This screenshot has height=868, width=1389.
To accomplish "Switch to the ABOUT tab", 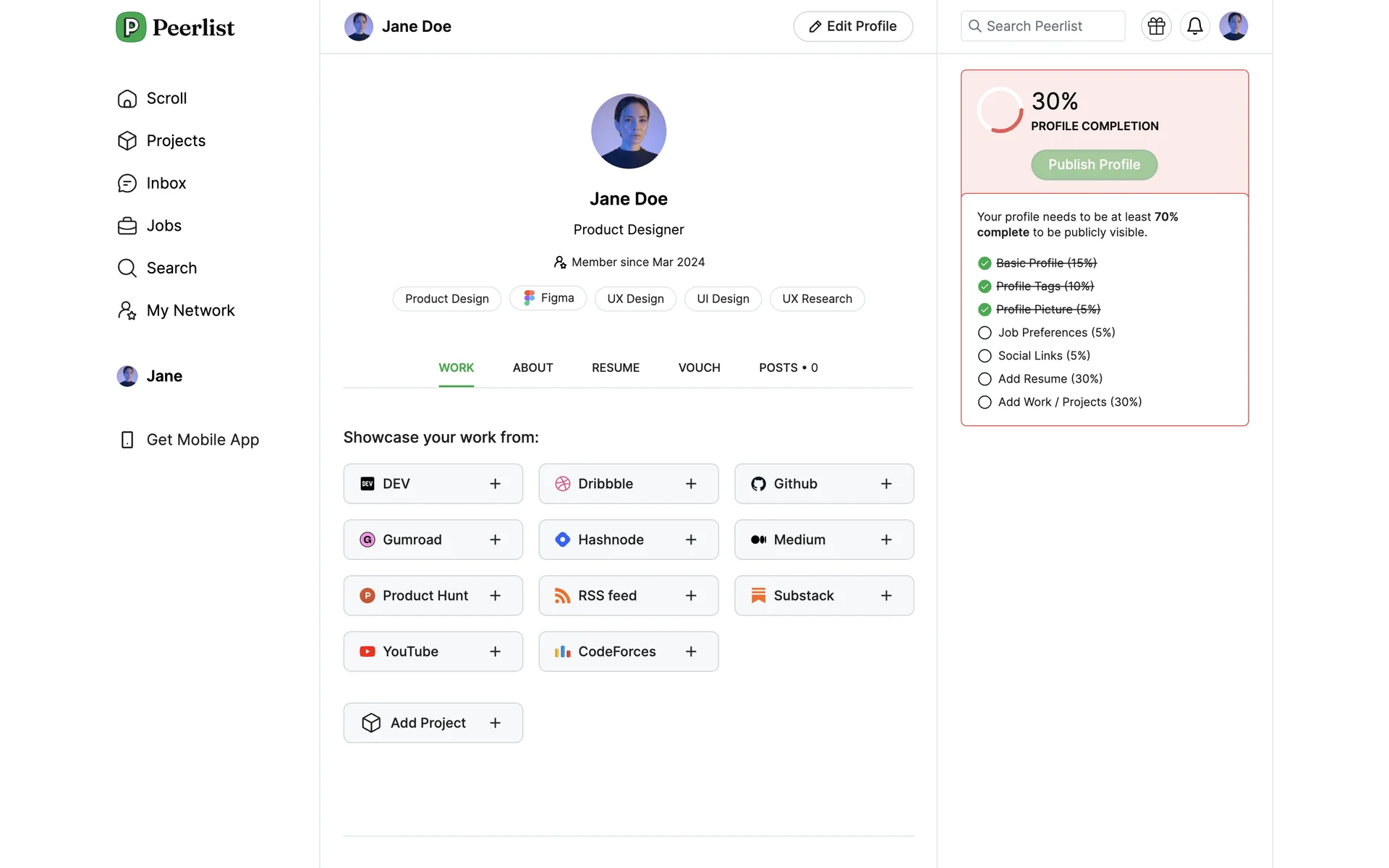I will tap(532, 367).
